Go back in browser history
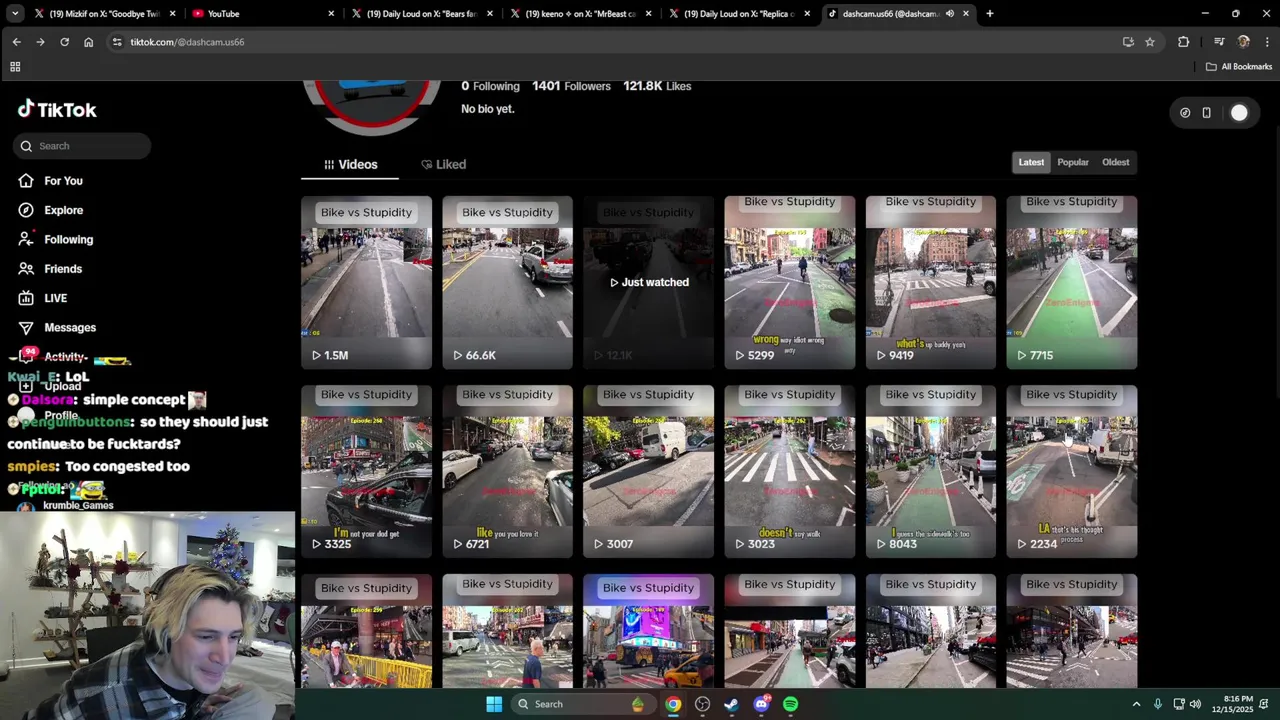The width and height of the screenshot is (1280, 720). coord(16,42)
